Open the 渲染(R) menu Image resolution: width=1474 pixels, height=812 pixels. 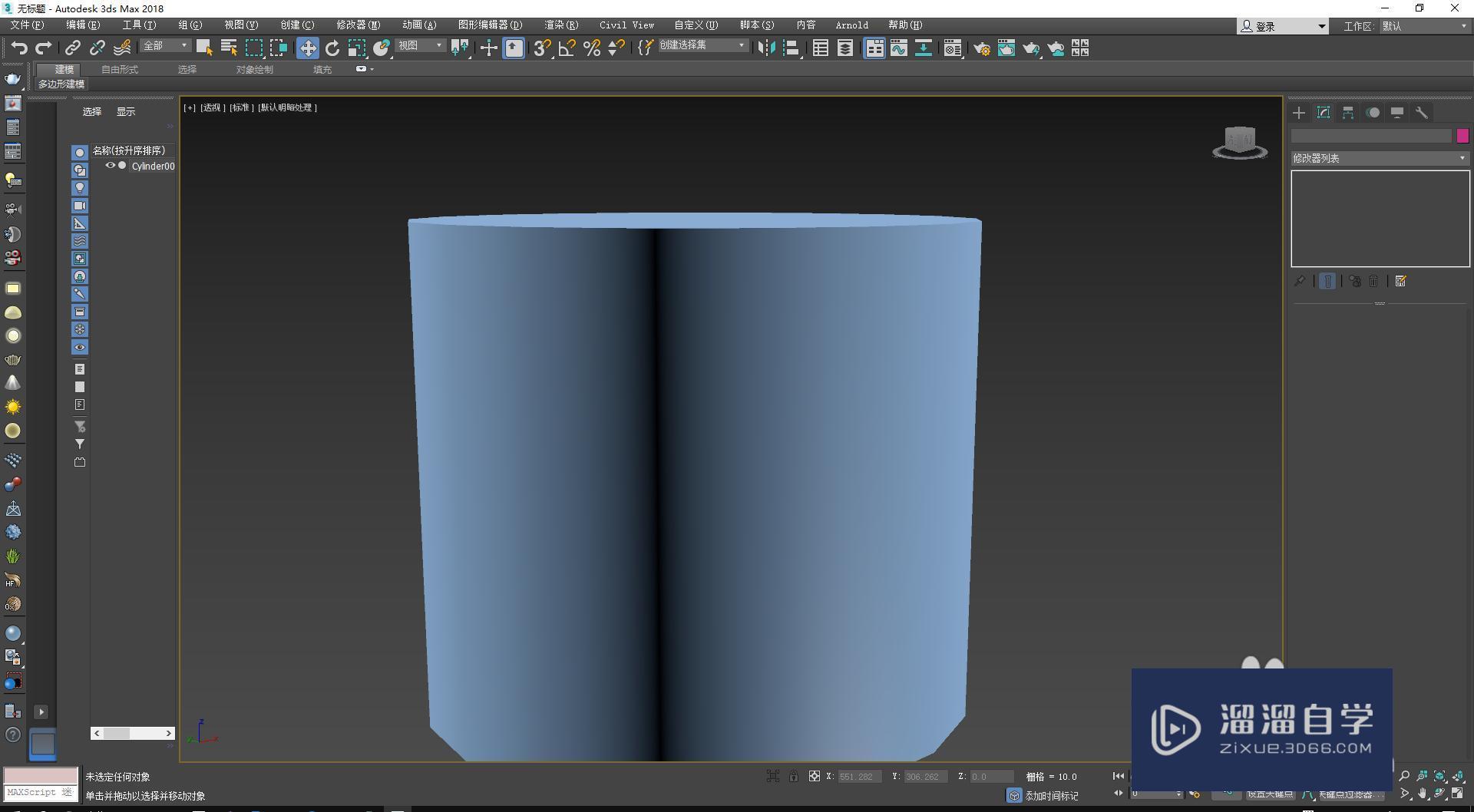point(560,25)
